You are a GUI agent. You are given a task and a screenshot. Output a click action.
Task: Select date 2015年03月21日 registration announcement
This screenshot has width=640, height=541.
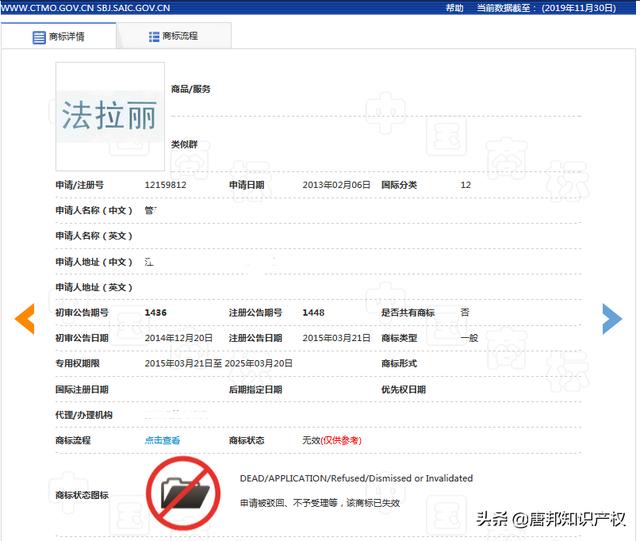point(336,338)
